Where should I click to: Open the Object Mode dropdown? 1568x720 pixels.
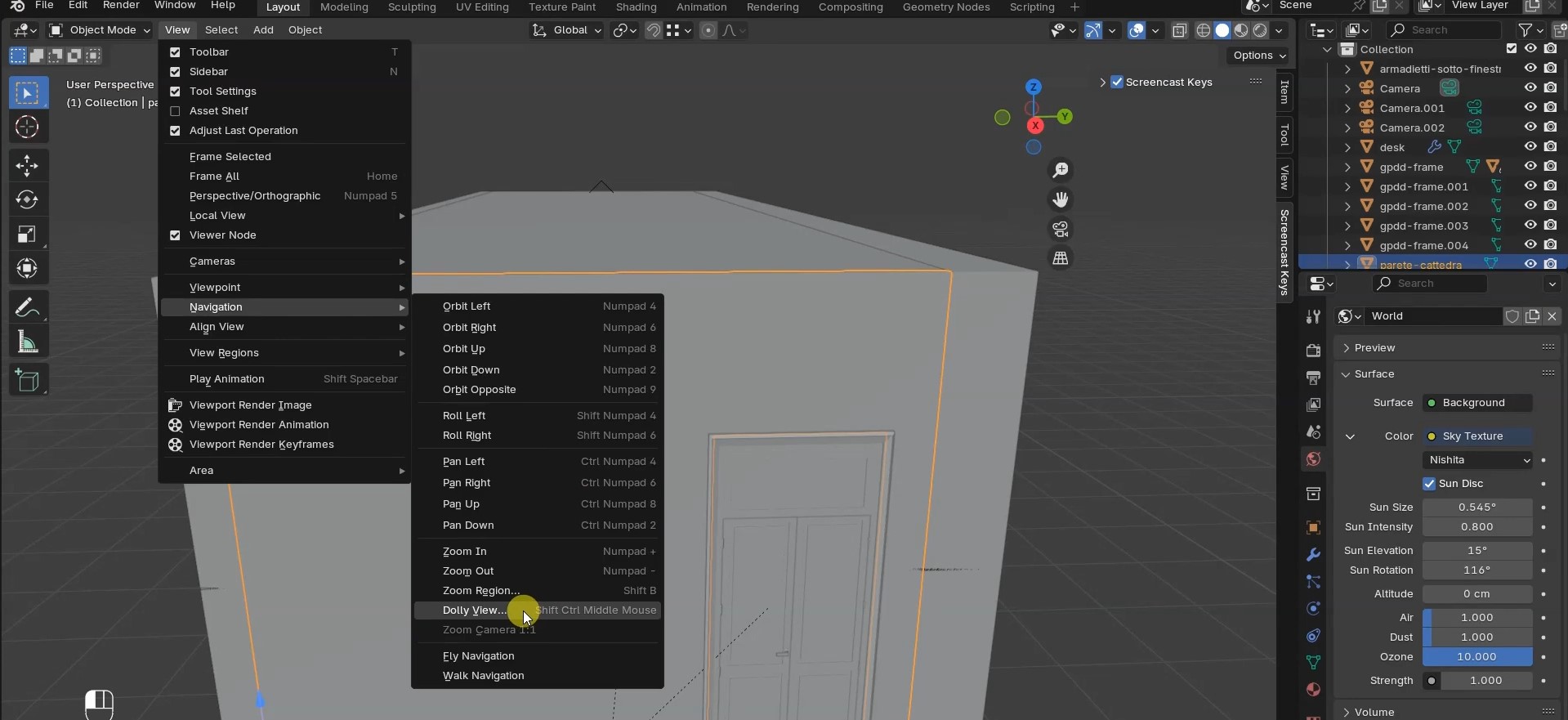point(100,30)
